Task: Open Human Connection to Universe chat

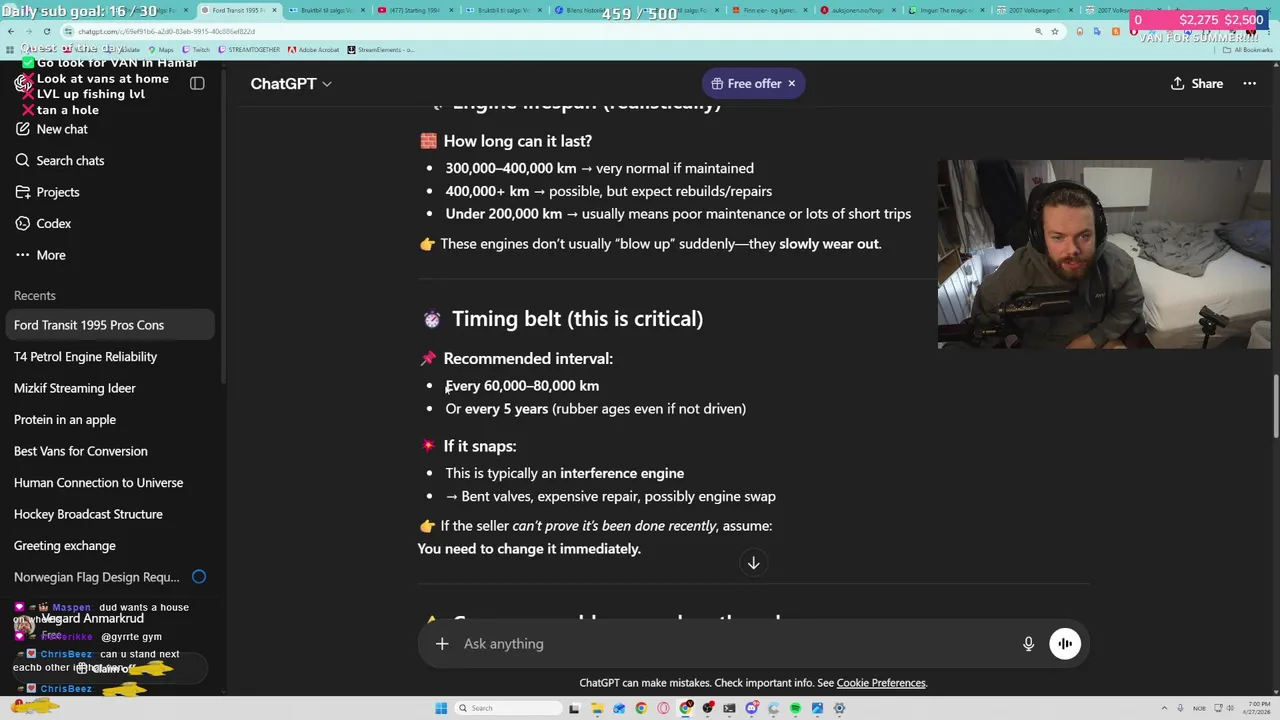Action: coord(108,482)
